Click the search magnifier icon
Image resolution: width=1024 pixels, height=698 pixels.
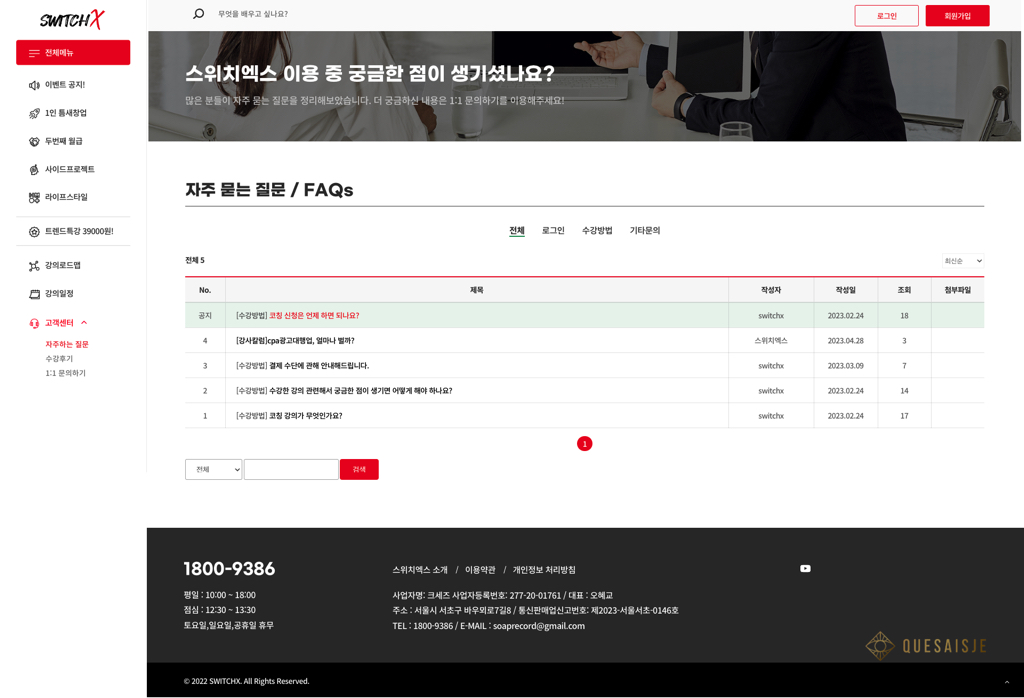199,14
